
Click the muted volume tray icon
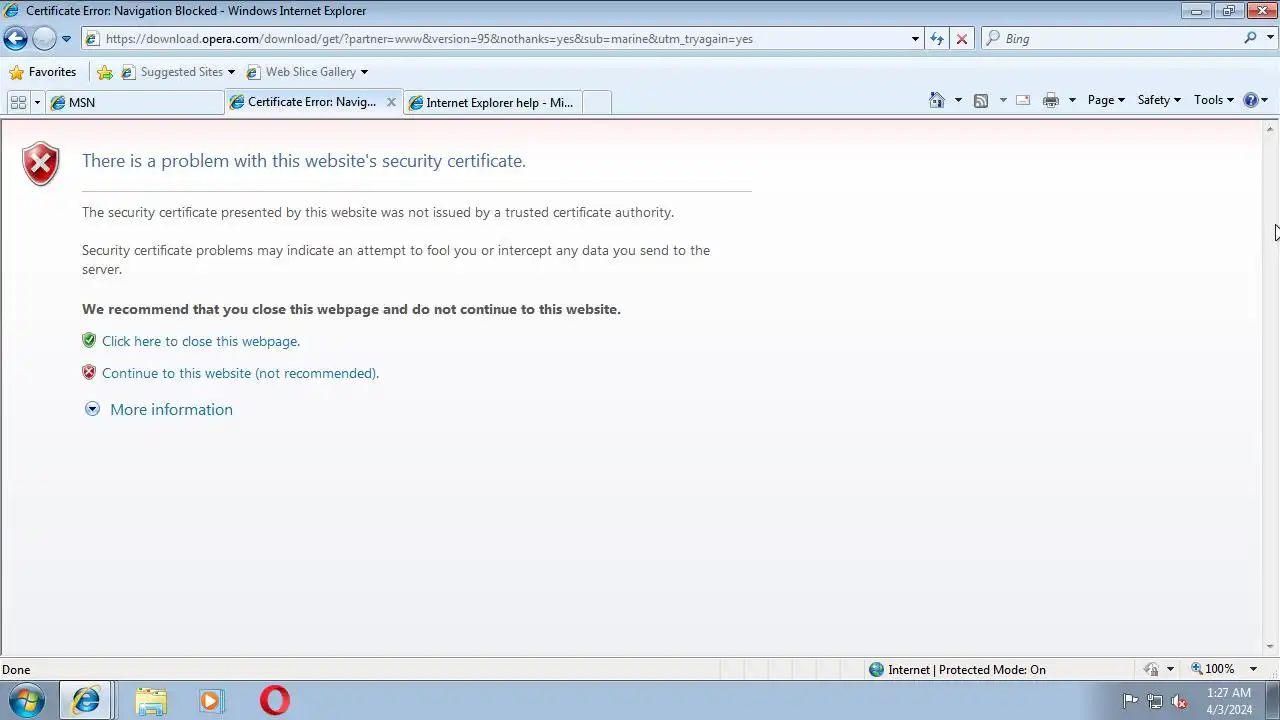[1180, 701]
